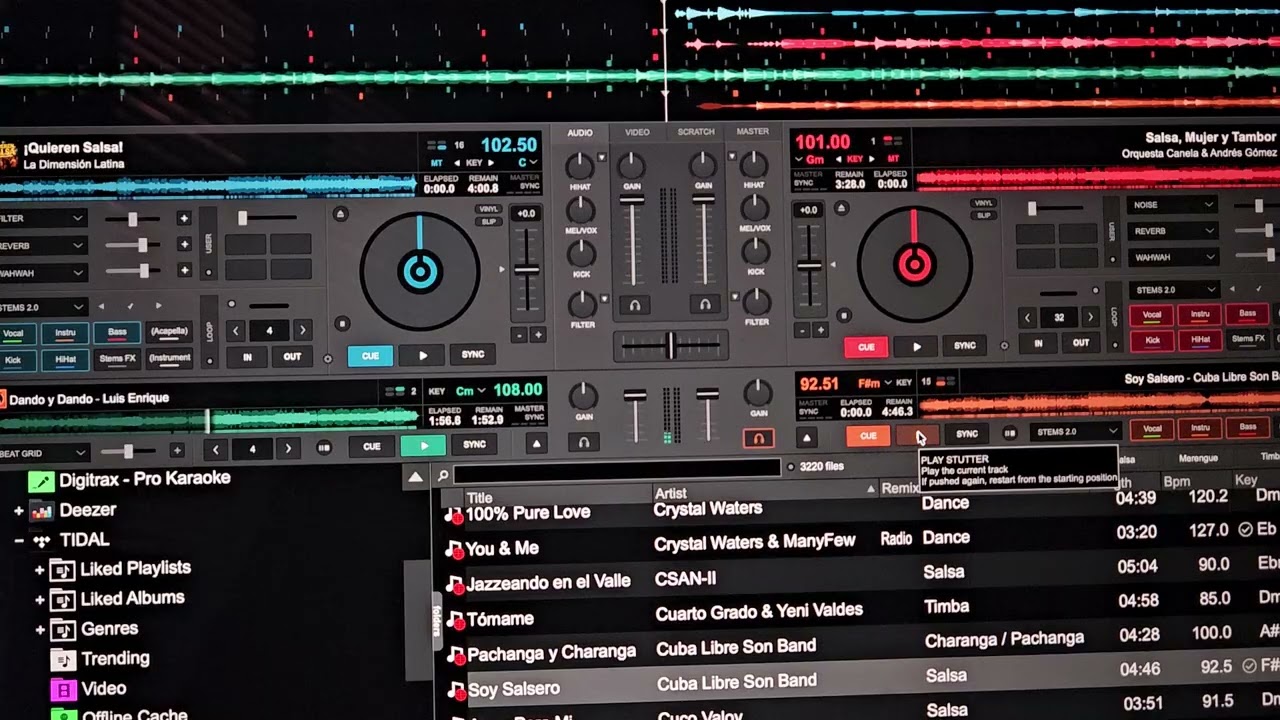1280x720 pixels.
Task: Click the browser search field
Action: pos(617,469)
